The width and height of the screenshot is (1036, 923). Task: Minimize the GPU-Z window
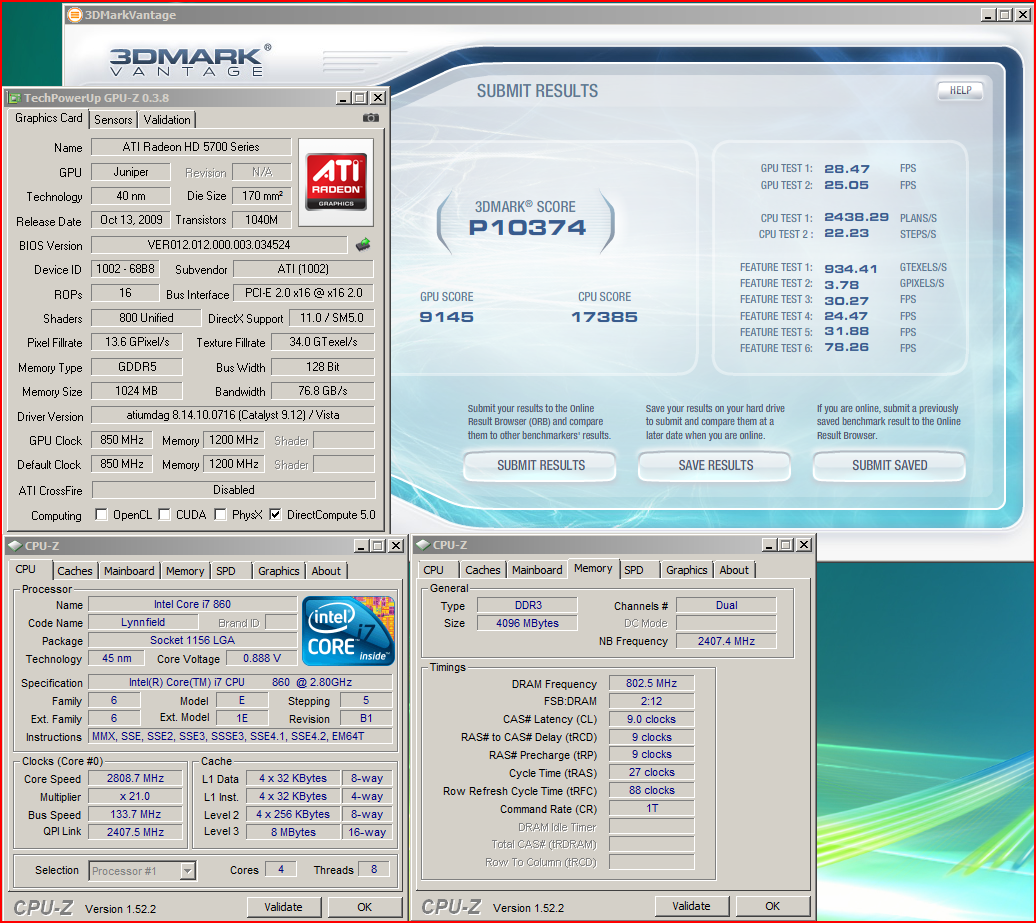[x=343, y=98]
